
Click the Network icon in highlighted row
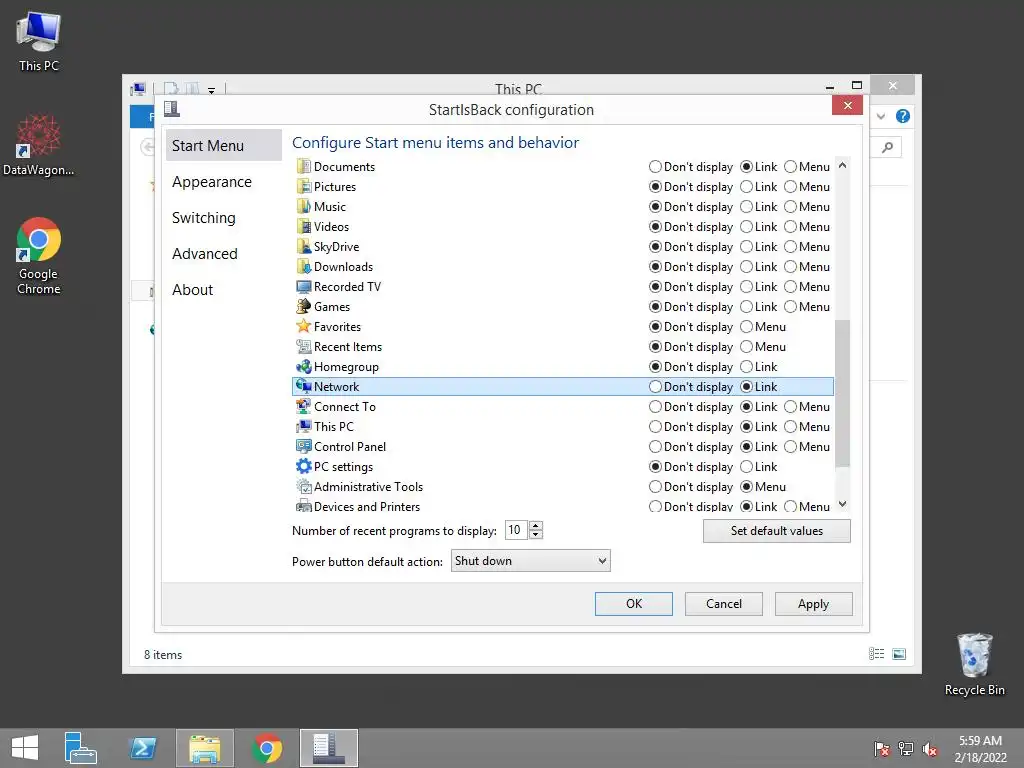click(304, 387)
